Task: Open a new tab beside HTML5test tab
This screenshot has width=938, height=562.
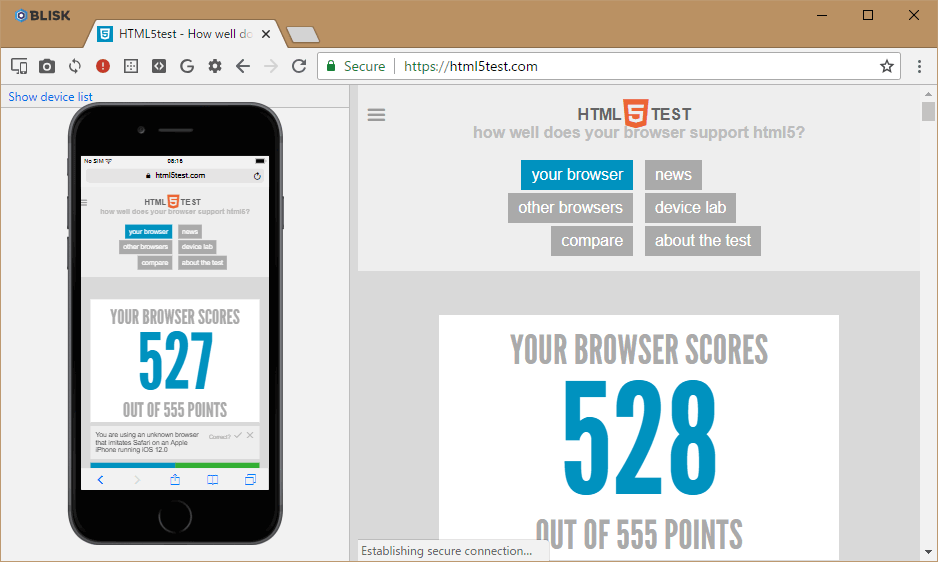Action: pos(302,35)
